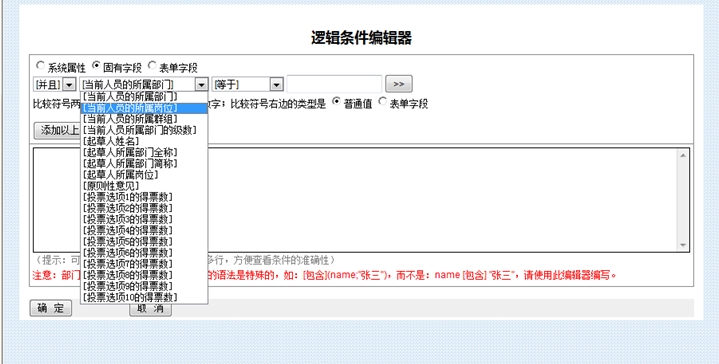Choose 表单字段 as the right-side type
Image resolution: width=719 pixels, height=364 pixels.
(x=382, y=102)
